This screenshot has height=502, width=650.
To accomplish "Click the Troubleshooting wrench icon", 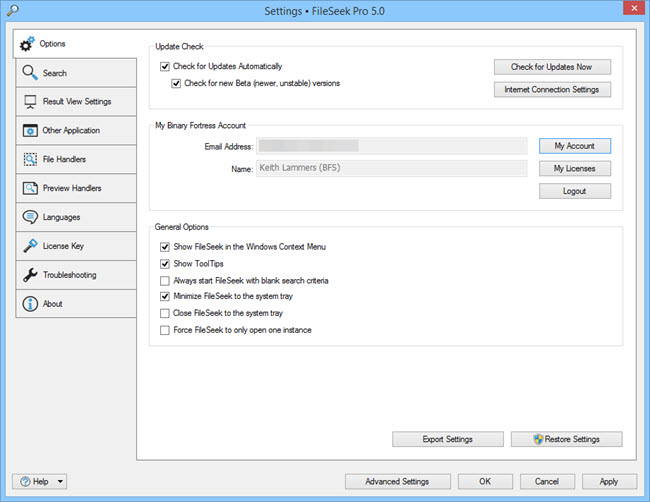I will 30,275.
